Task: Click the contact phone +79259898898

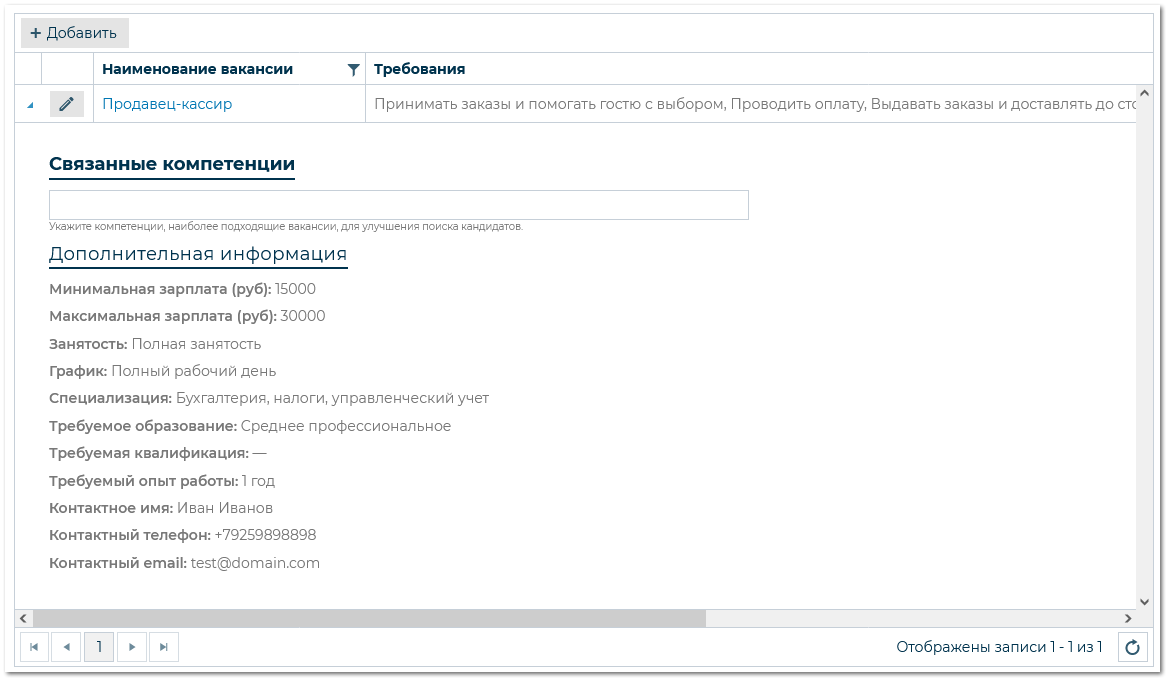Action: 265,535
